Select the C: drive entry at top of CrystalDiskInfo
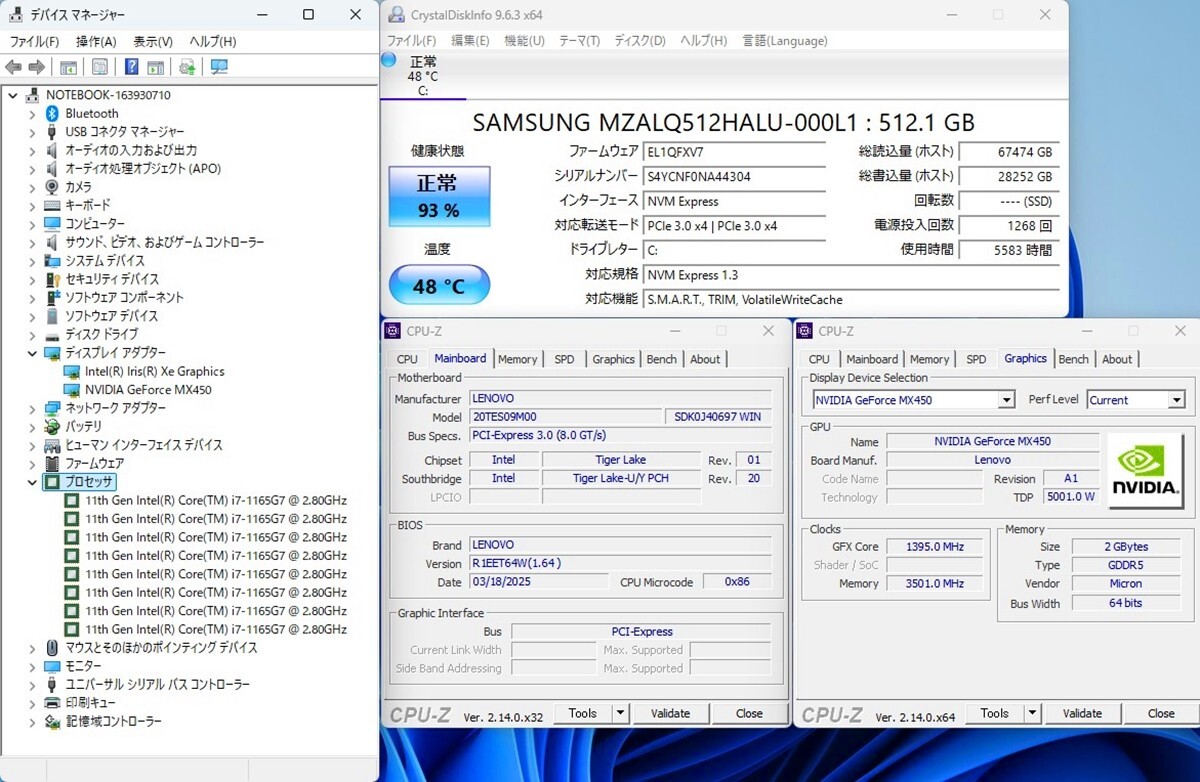This screenshot has height=782, width=1200. click(423, 76)
